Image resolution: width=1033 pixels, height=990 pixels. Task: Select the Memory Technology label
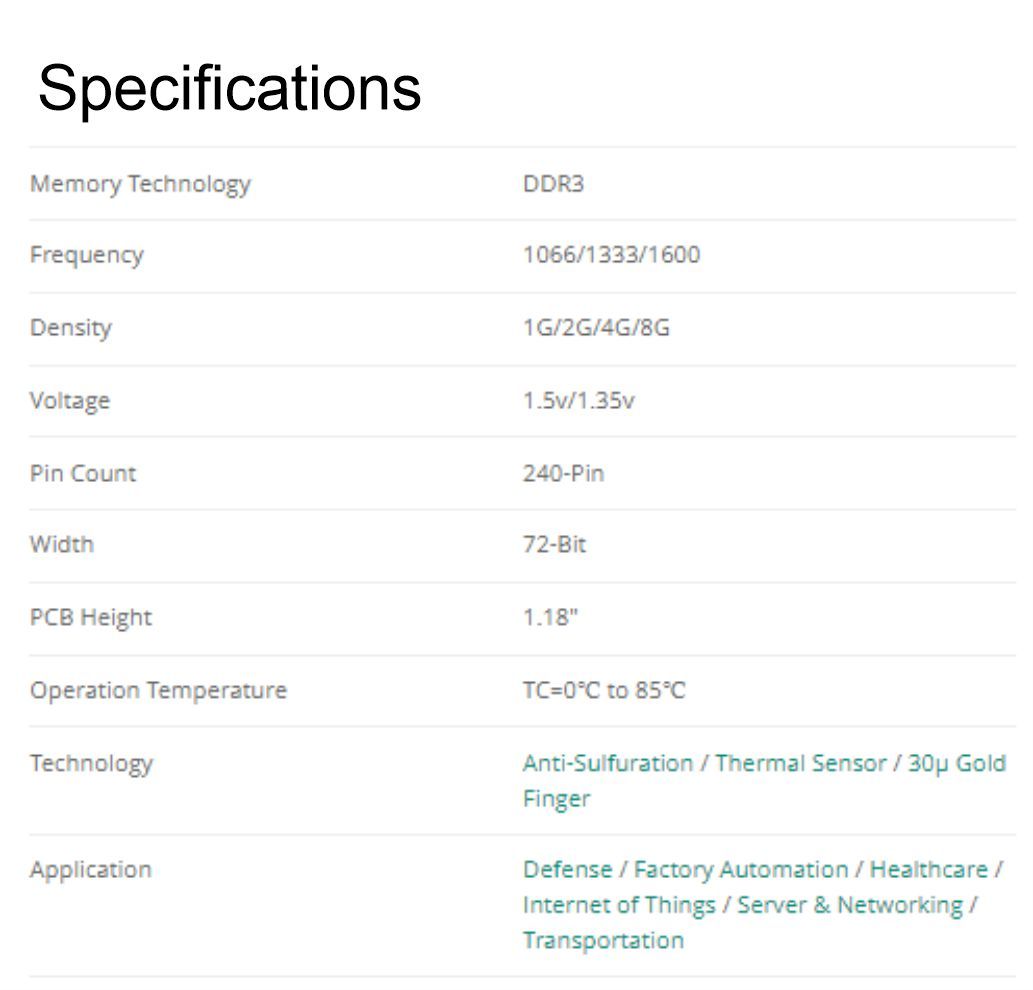[x=140, y=184]
